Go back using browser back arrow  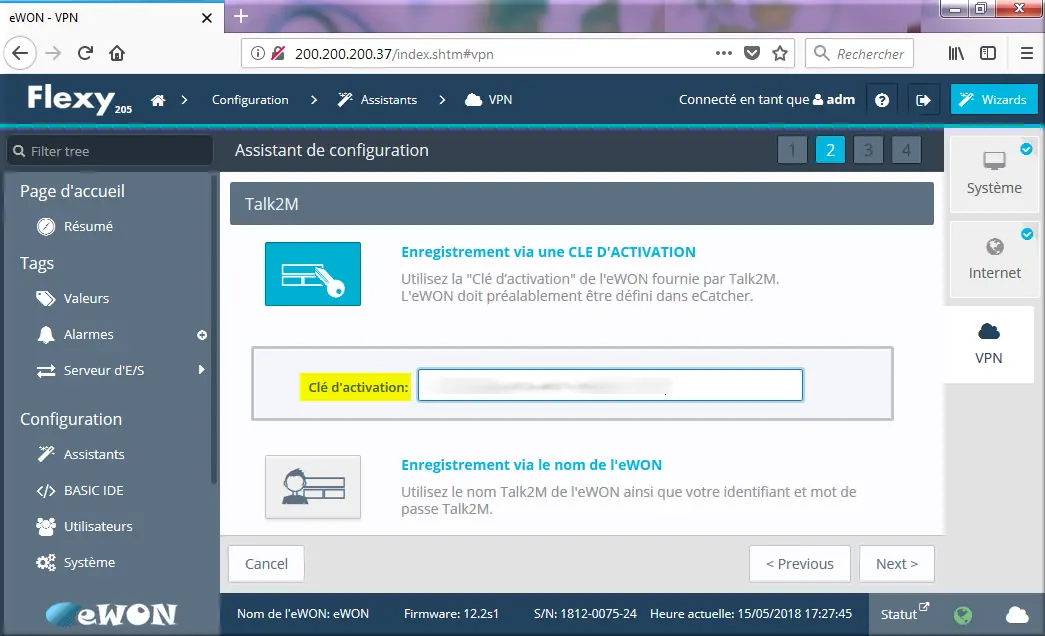(20, 53)
